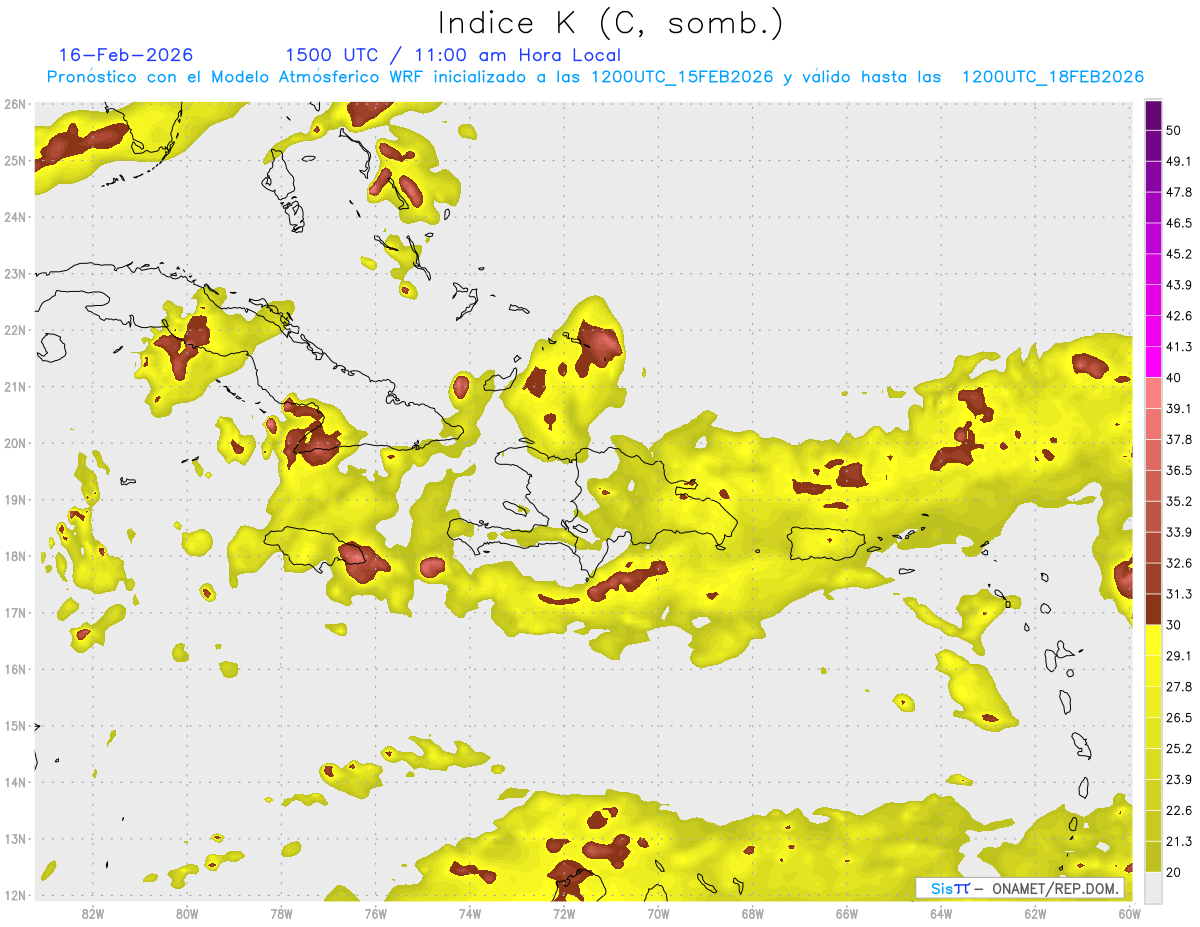Click the 46.5 value on the color scale
This screenshot has width=1200, height=927.
[1178, 223]
